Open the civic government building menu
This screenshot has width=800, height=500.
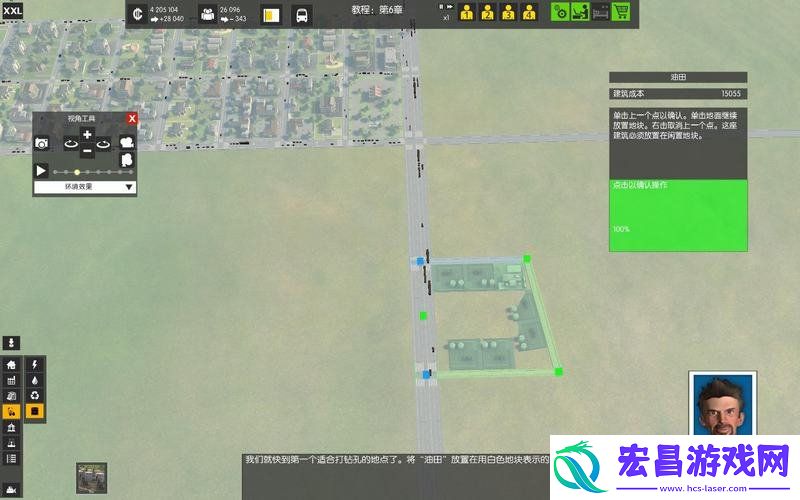11,428
